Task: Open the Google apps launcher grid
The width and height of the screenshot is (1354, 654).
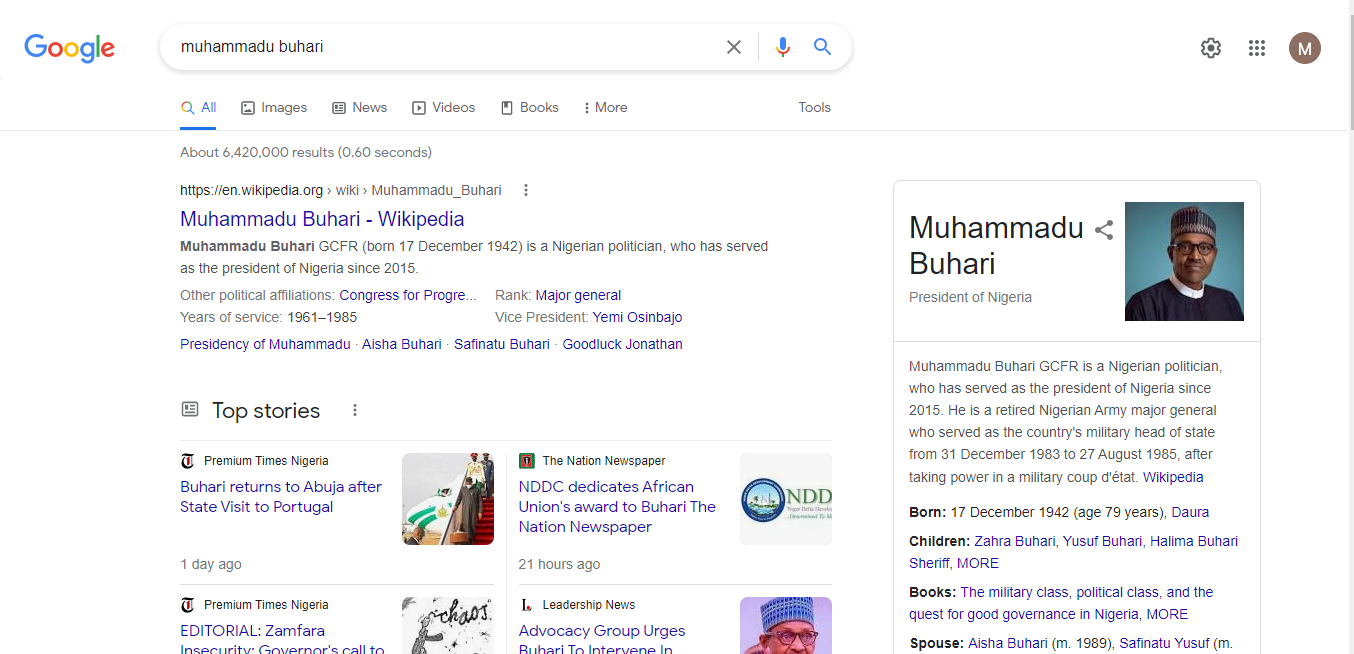Action: point(1257,47)
